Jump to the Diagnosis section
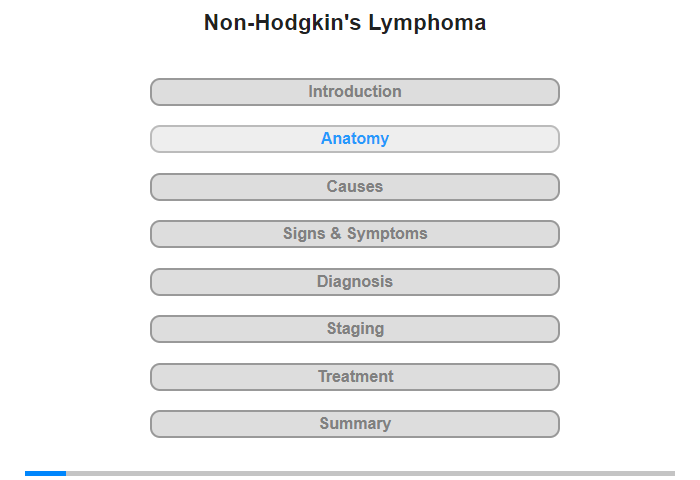The width and height of the screenshot is (700, 480). pyautogui.click(x=354, y=282)
